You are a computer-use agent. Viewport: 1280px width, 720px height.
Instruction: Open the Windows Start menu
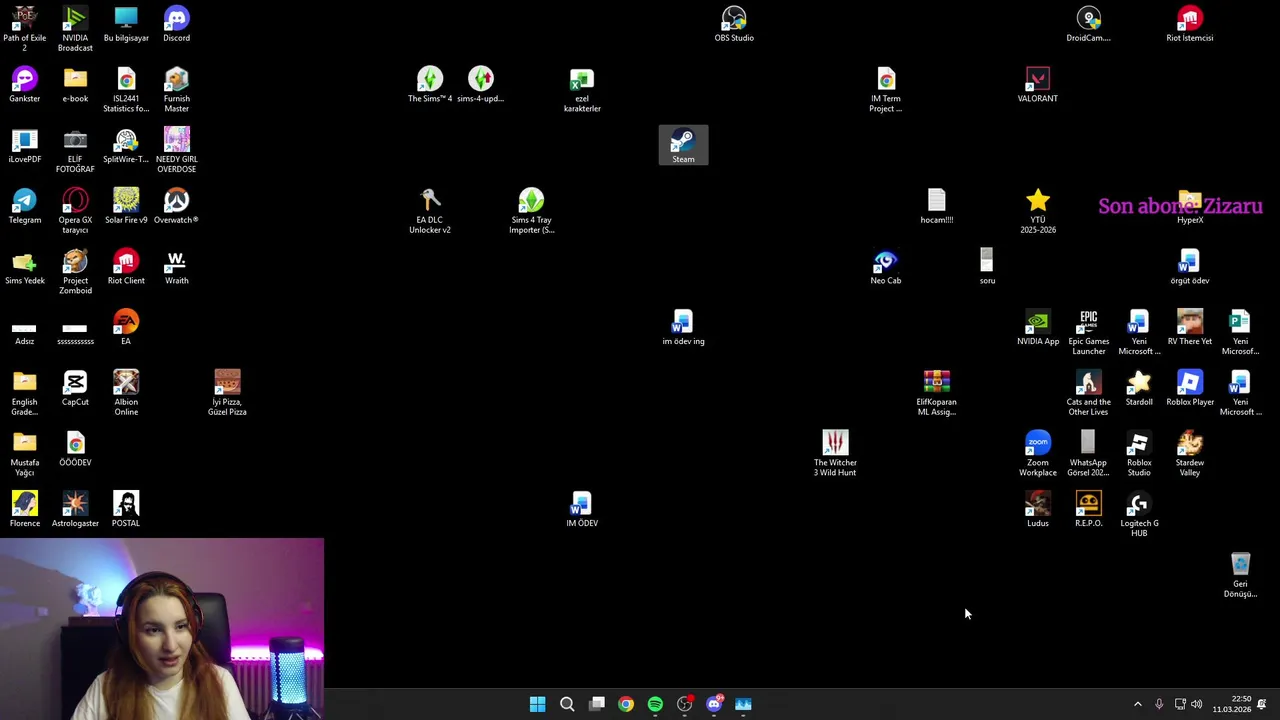537,704
